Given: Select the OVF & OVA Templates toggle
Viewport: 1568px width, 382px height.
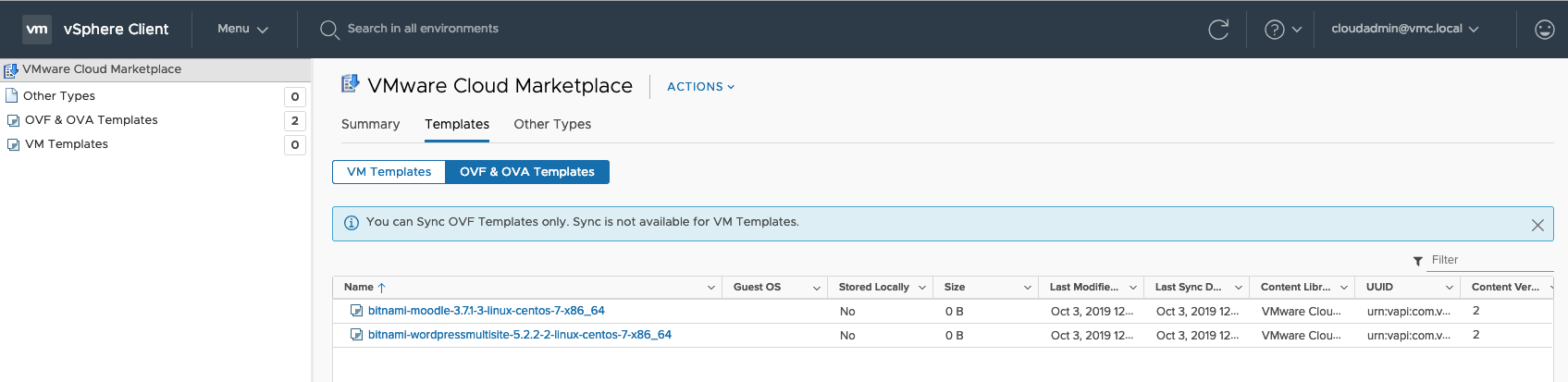Looking at the screenshot, I should tap(527, 172).
